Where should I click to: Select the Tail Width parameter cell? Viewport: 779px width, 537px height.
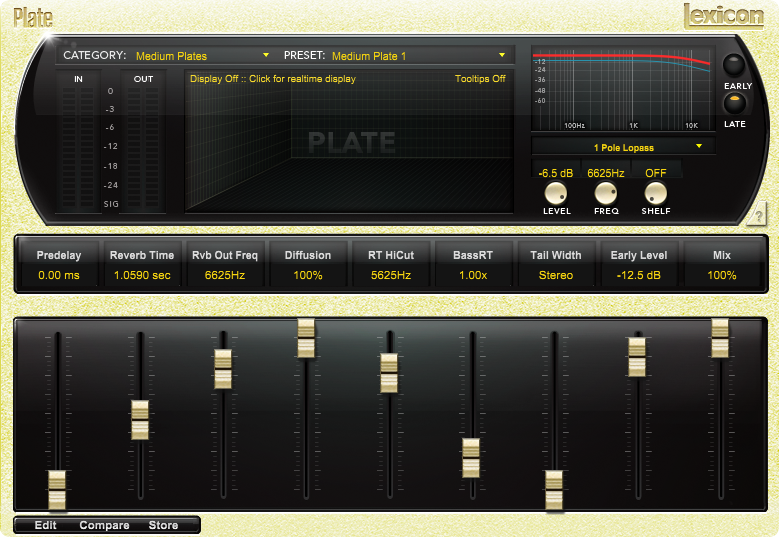(556, 265)
